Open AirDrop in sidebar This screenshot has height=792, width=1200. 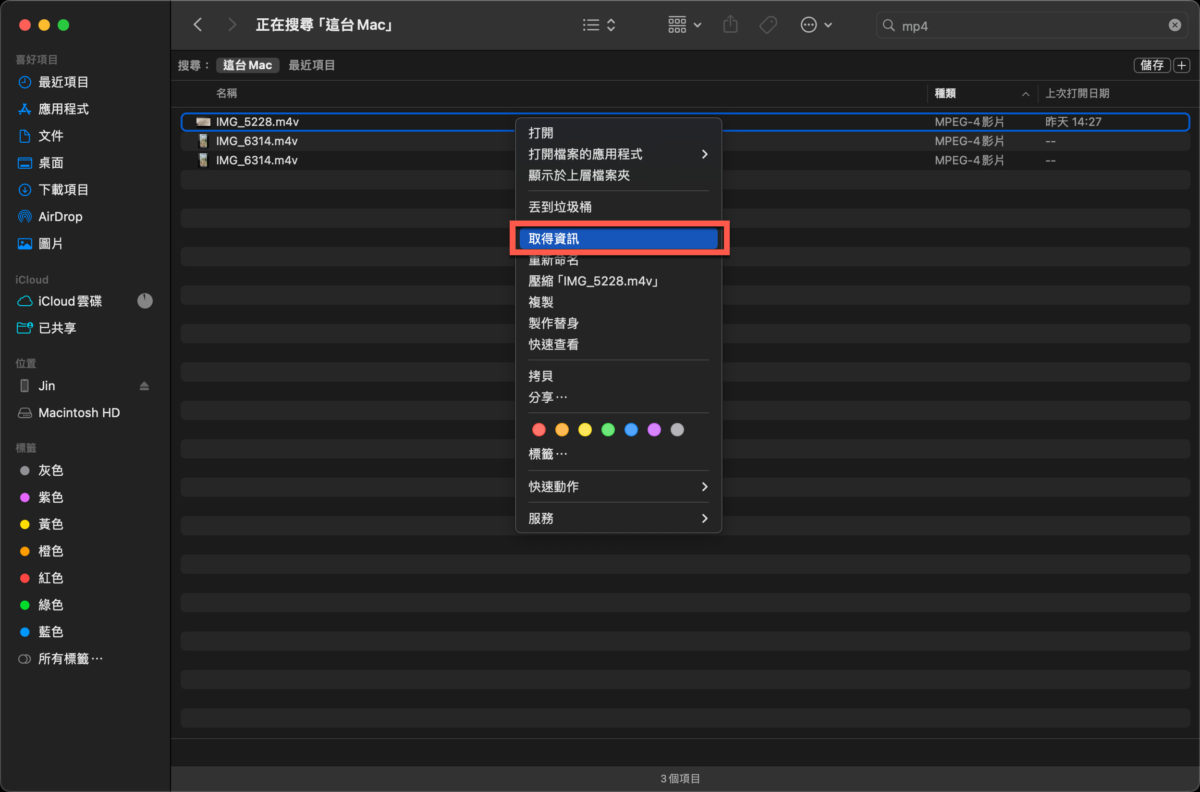tap(60, 217)
